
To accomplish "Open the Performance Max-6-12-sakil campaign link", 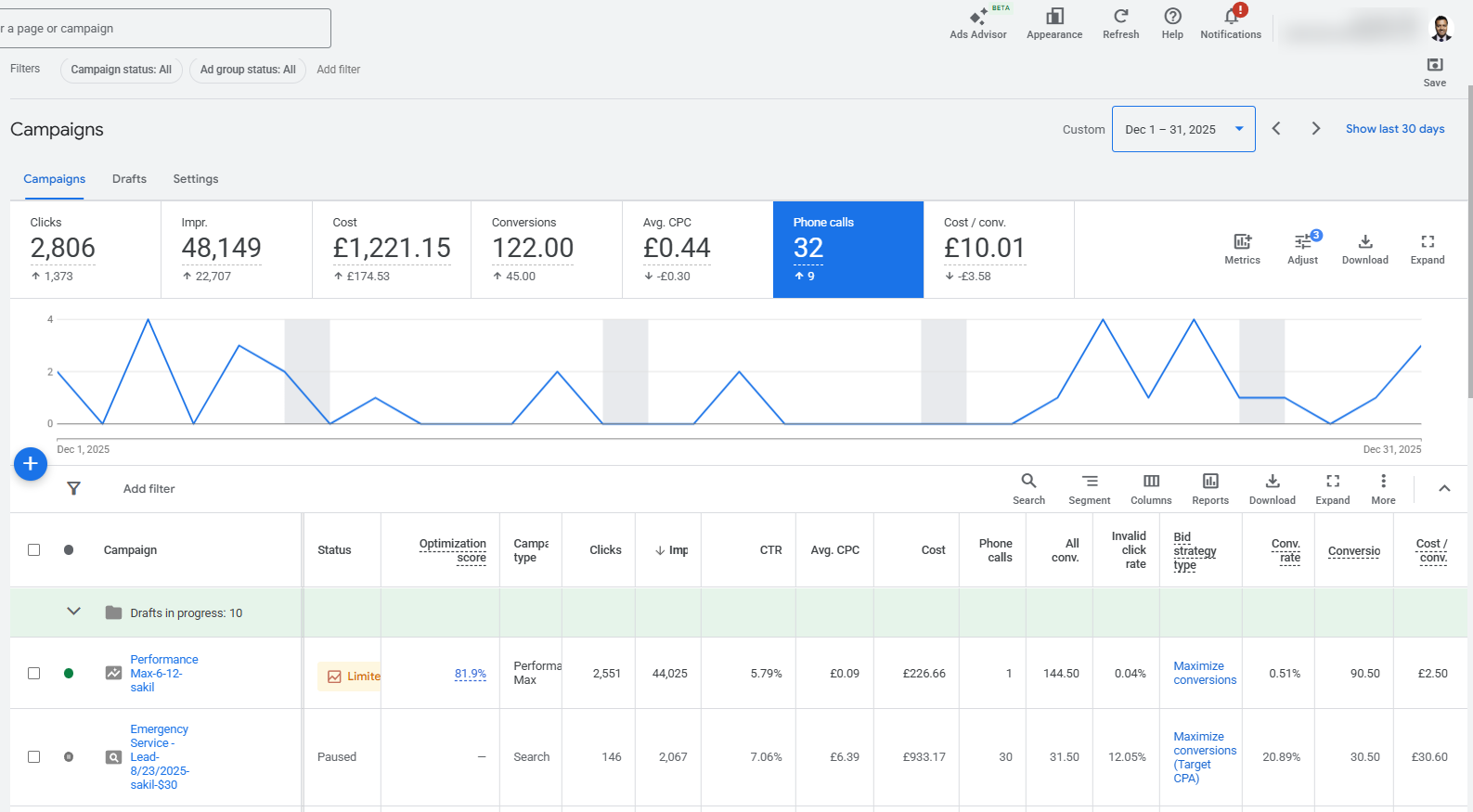I will point(163,673).
